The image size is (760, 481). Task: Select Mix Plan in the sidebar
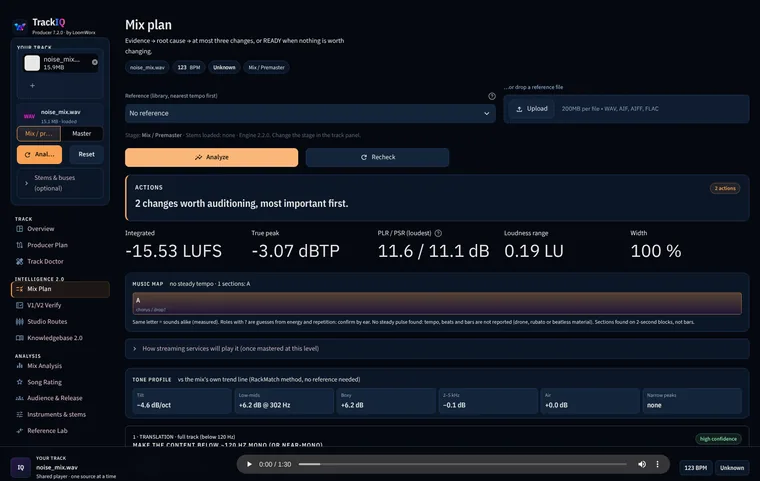coord(60,289)
